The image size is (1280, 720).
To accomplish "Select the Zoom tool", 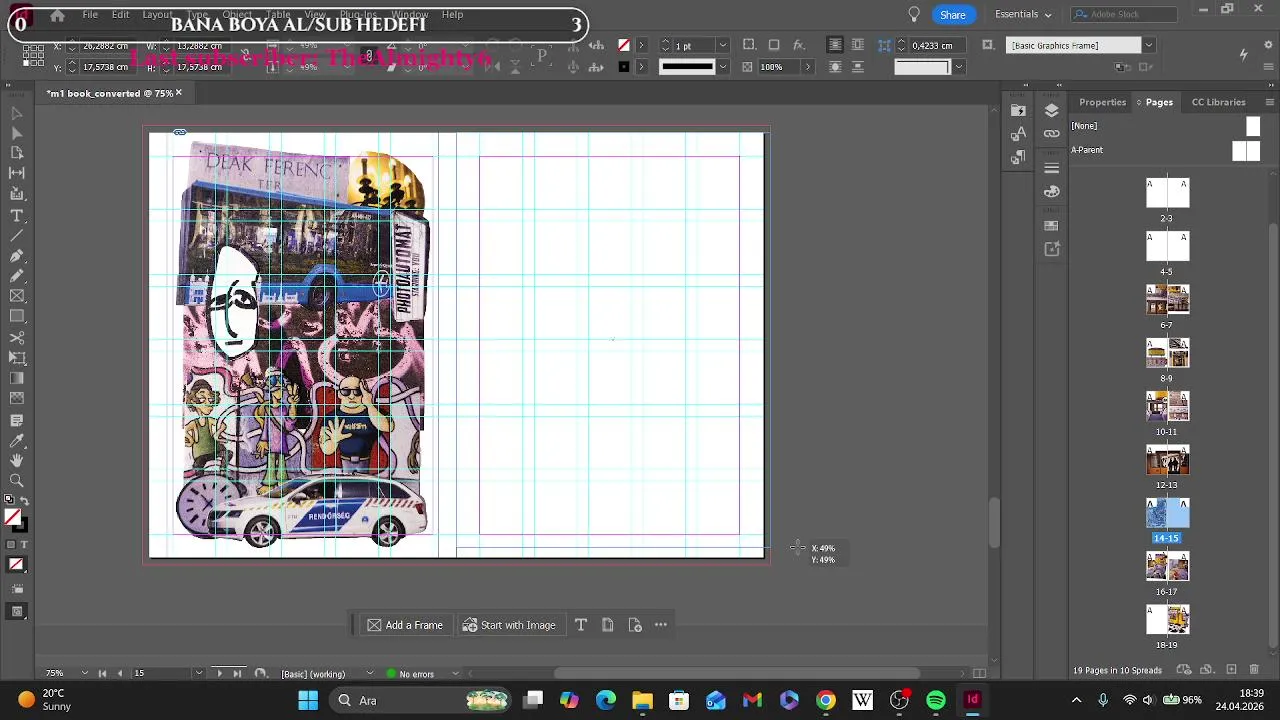I will (x=17, y=481).
